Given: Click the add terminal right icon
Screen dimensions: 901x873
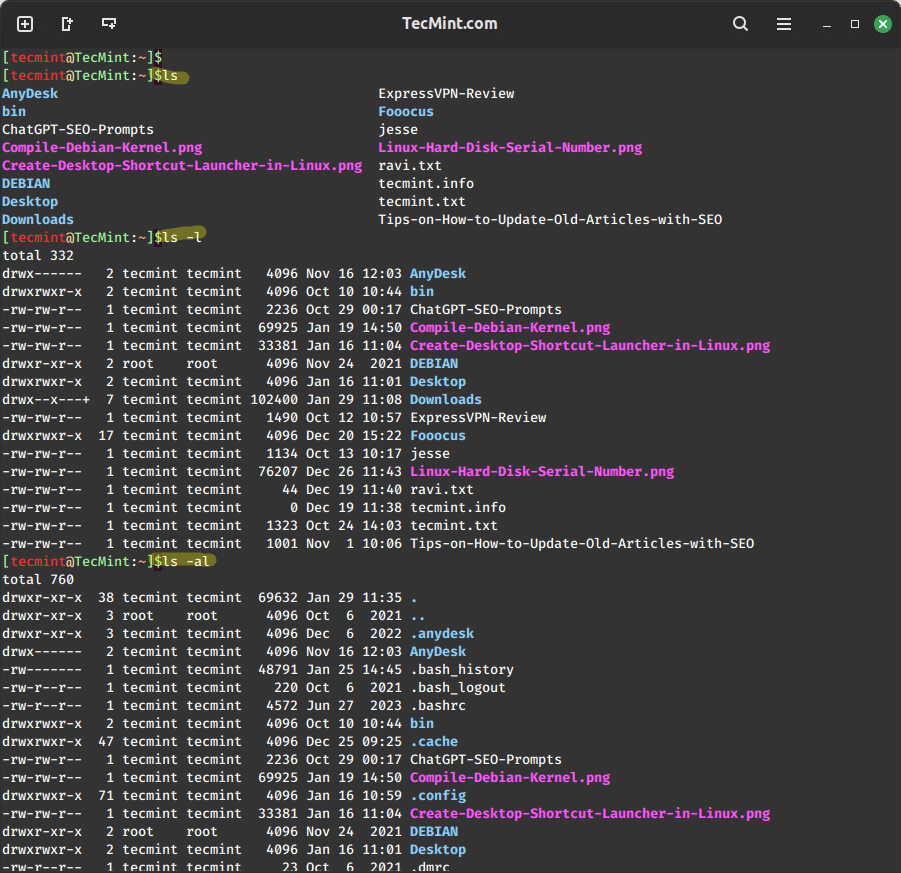Looking at the screenshot, I should point(67,24).
